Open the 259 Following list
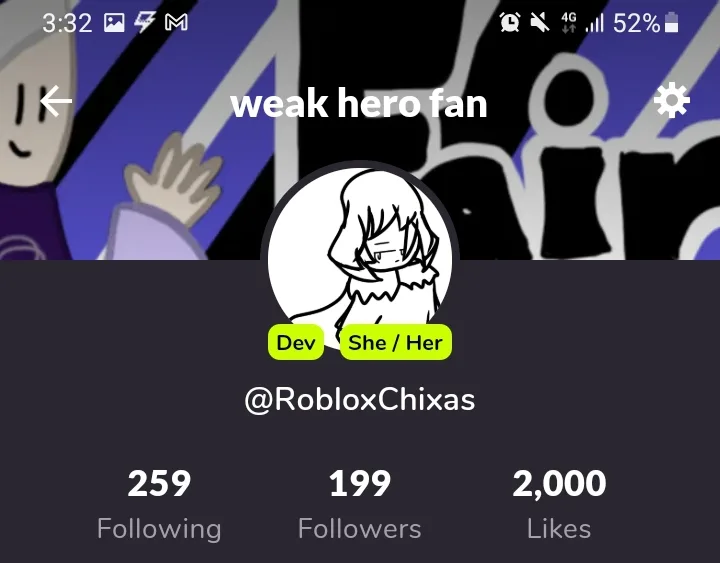 (x=159, y=505)
